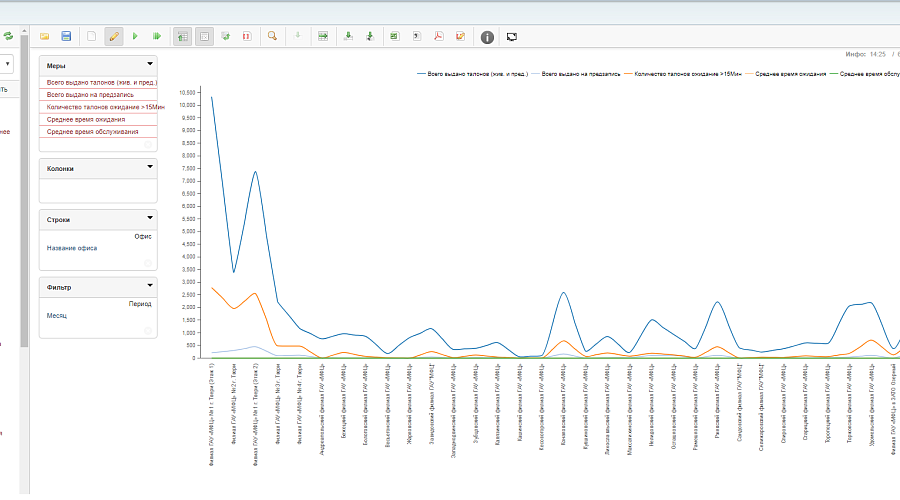900x500 pixels.
Task: Click the chart-with-pencil icon
Action: coord(460,36)
